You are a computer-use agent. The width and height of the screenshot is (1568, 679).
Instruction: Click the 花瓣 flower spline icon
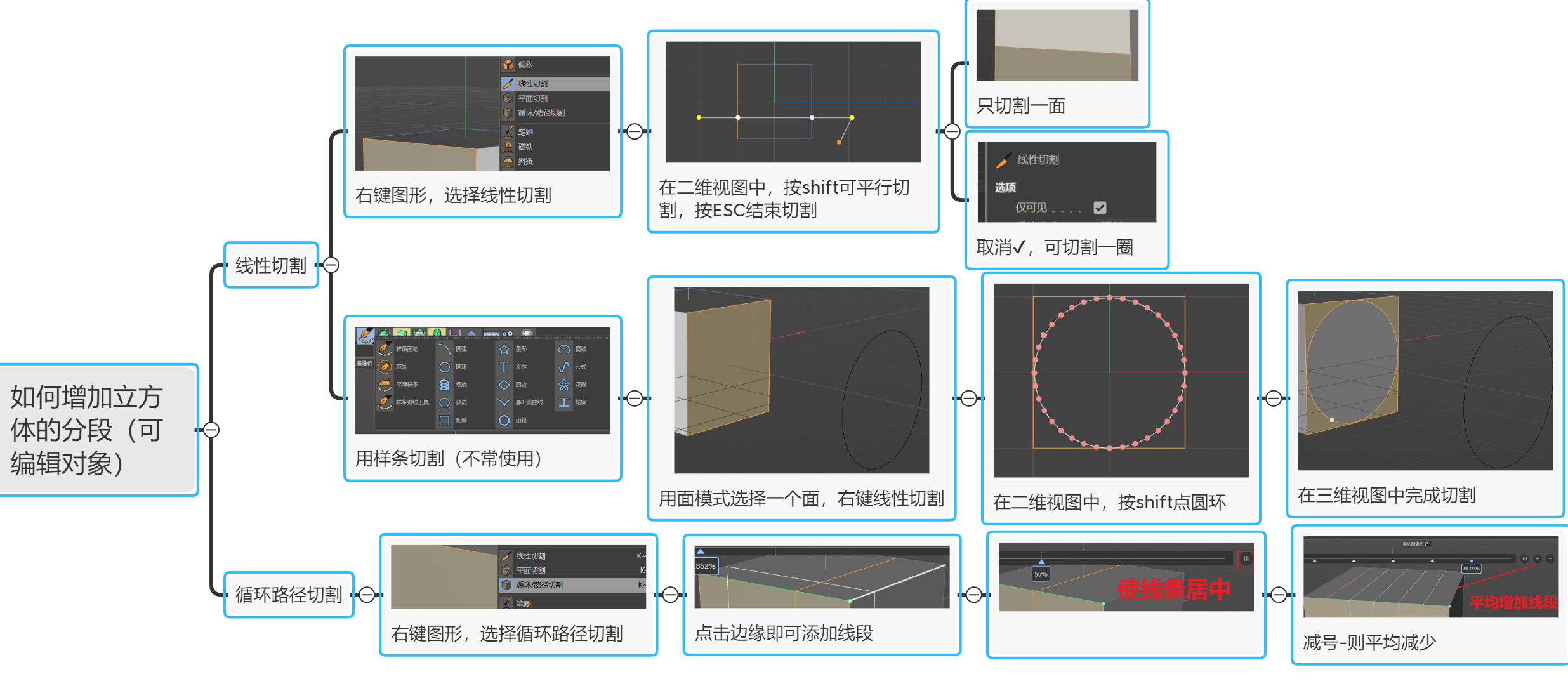(x=563, y=385)
